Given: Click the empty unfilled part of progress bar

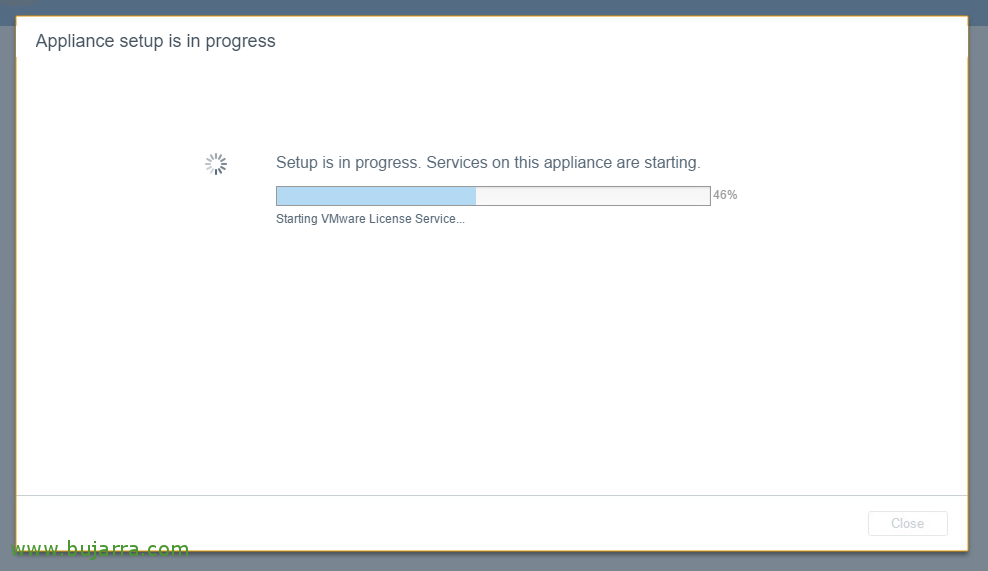Looking at the screenshot, I should click(592, 196).
